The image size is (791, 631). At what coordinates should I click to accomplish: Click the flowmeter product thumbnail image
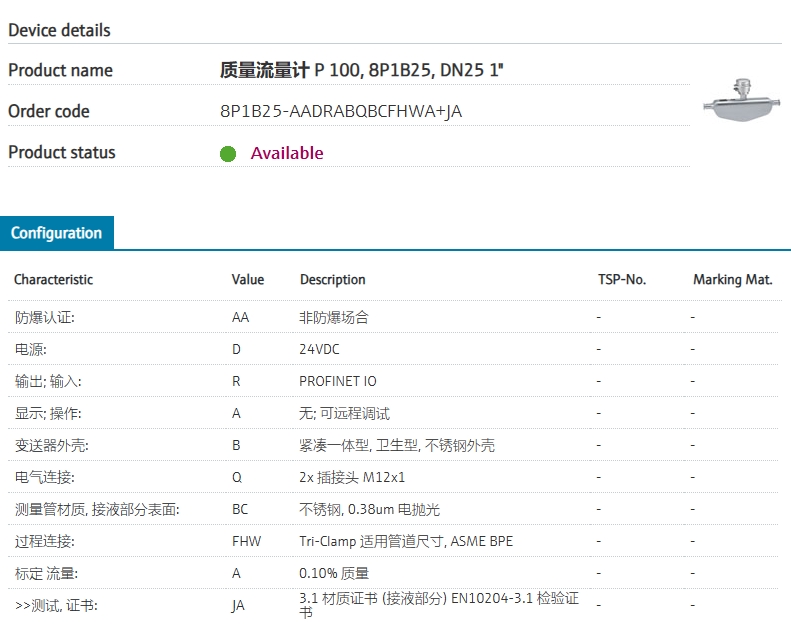click(742, 100)
